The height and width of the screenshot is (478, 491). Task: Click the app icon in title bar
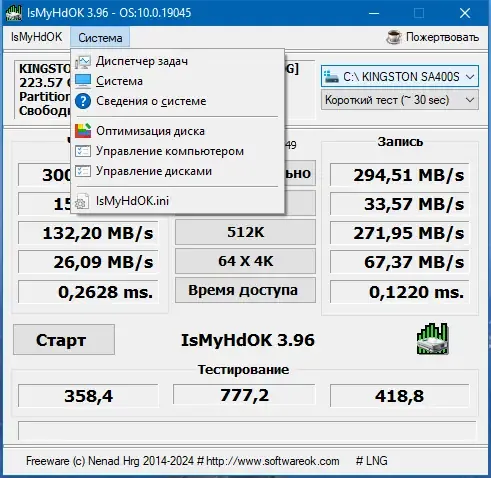[14, 13]
